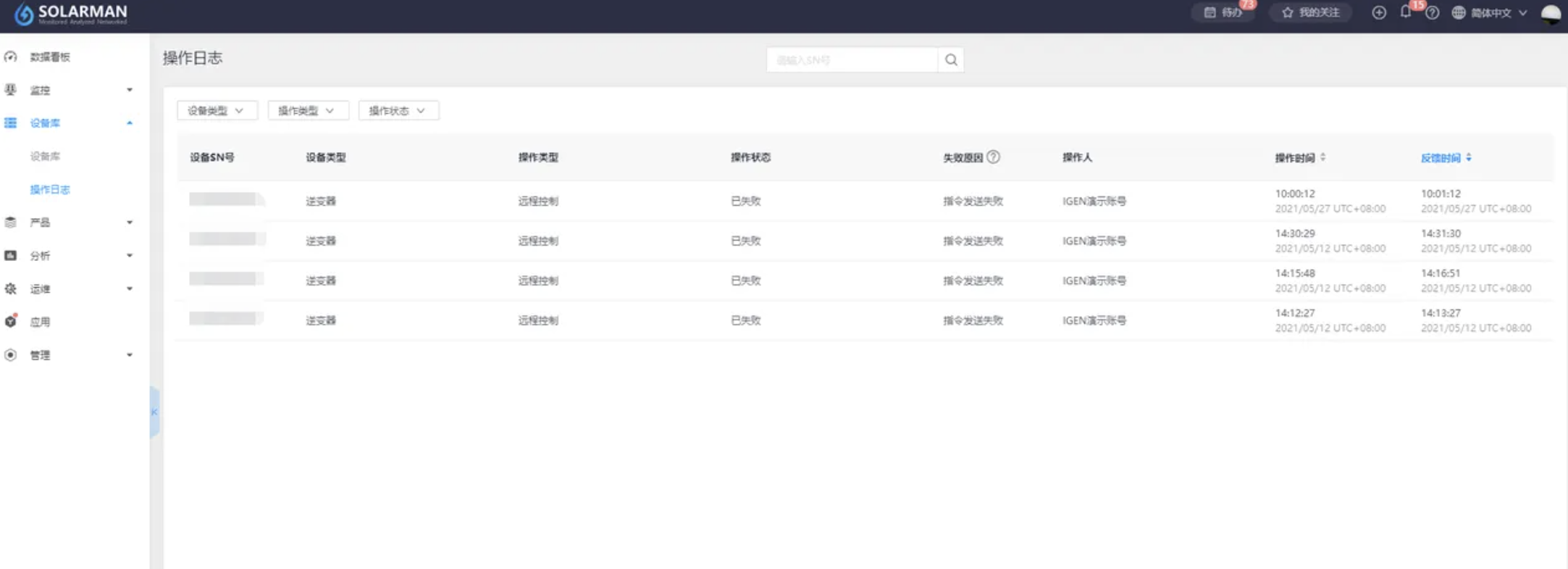The image size is (1568, 569).
Task: Click the help question mark icon in header
Action: coord(1432,13)
